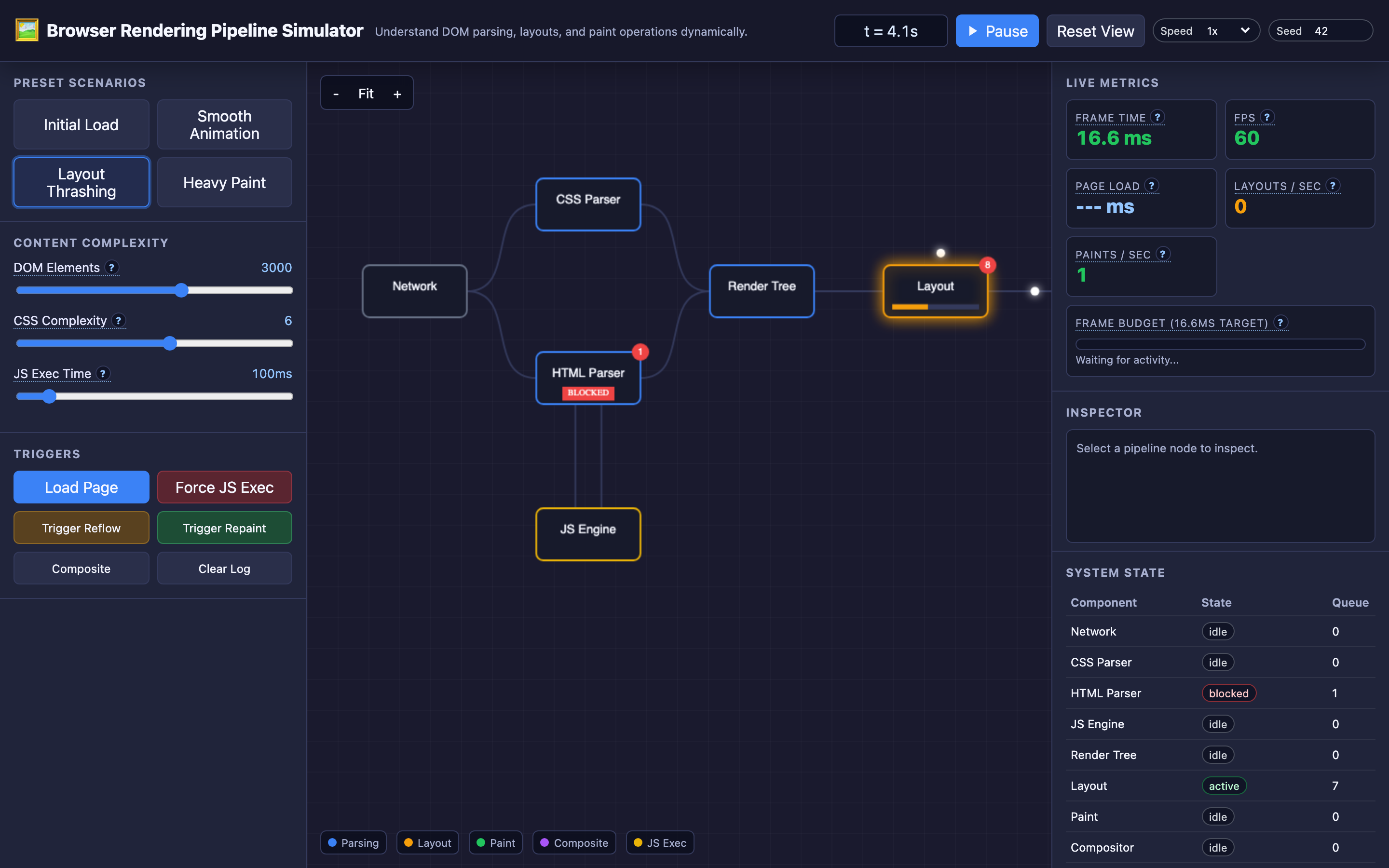Zoom out with the minus button
The height and width of the screenshot is (868, 1389).
(x=336, y=94)
